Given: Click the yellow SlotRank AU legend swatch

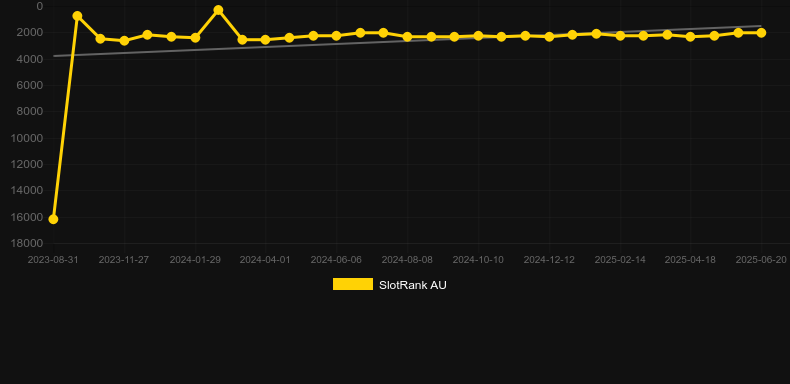Looking at the screenshot, I should coord(353,284).
